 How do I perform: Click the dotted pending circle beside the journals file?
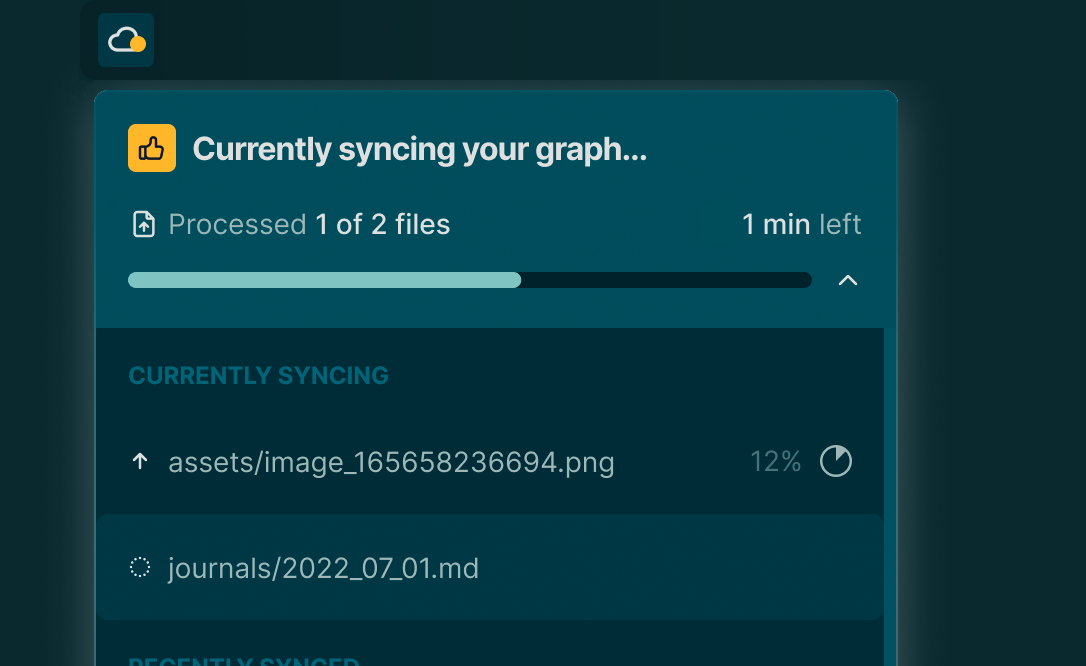[140, 568]
